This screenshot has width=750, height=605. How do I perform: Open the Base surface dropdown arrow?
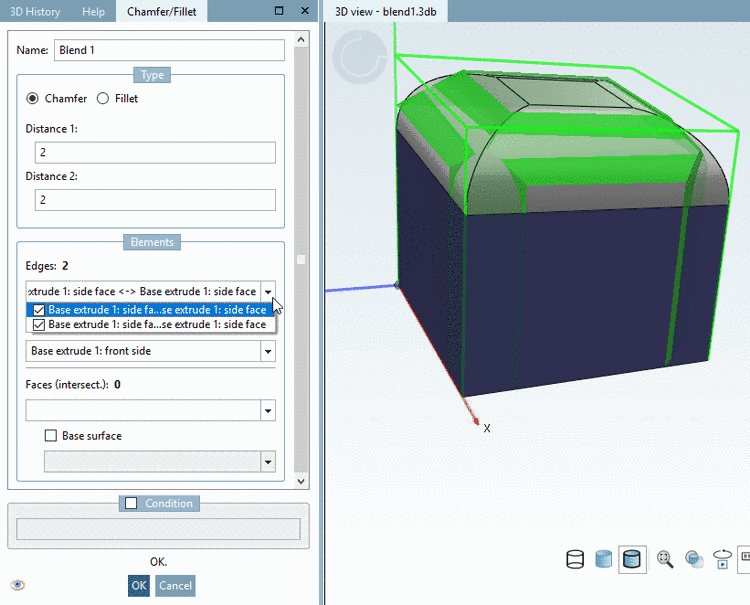click(x=268, y=462)
